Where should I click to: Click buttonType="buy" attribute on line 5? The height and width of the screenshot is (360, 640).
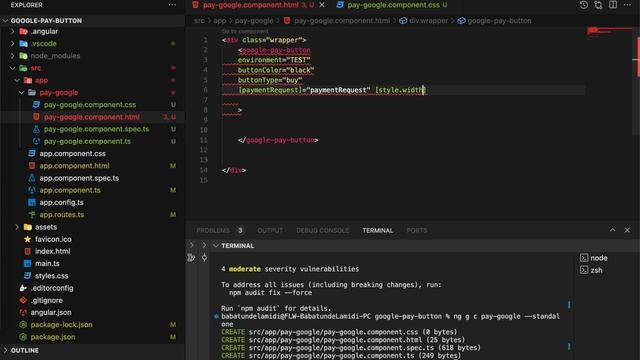270,80
